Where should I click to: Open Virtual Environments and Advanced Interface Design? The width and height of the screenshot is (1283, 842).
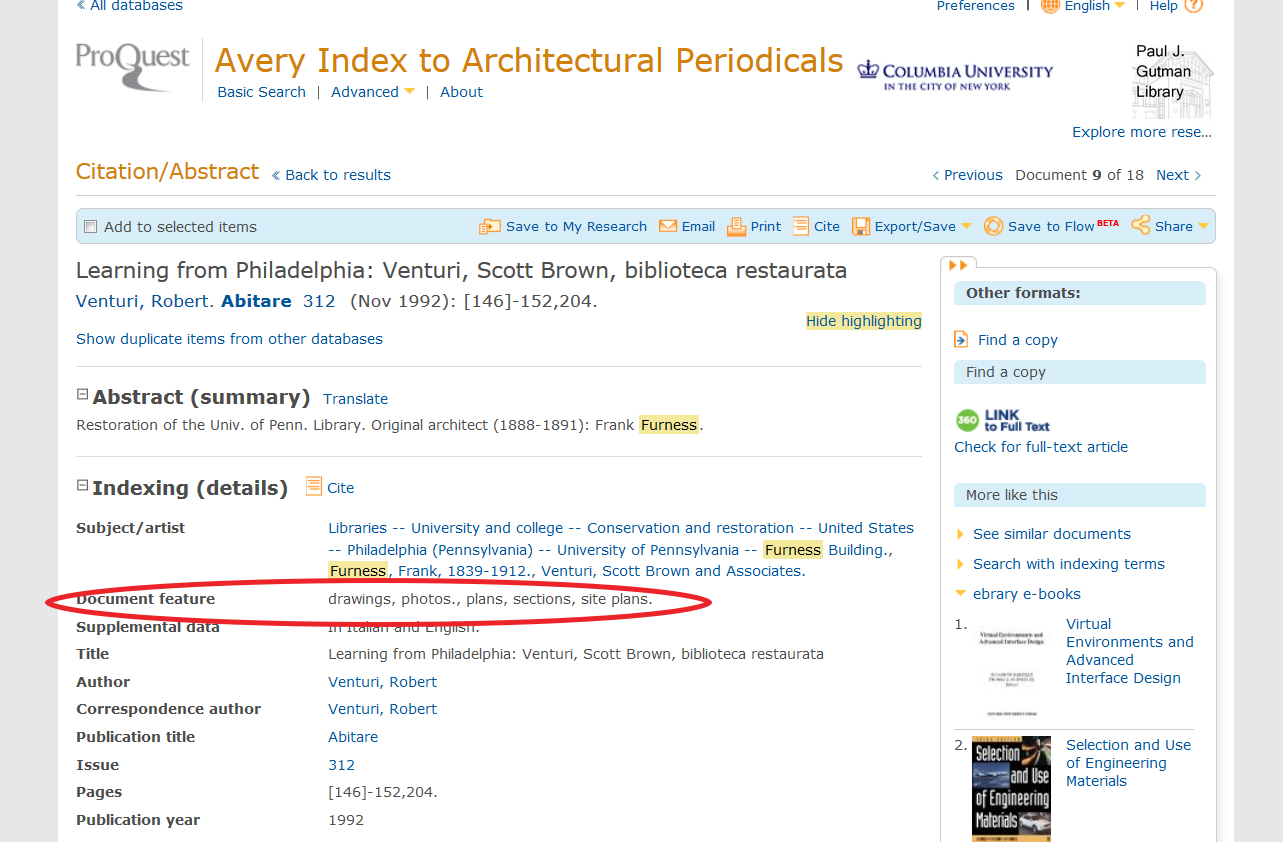click(x=1129, y=651)
